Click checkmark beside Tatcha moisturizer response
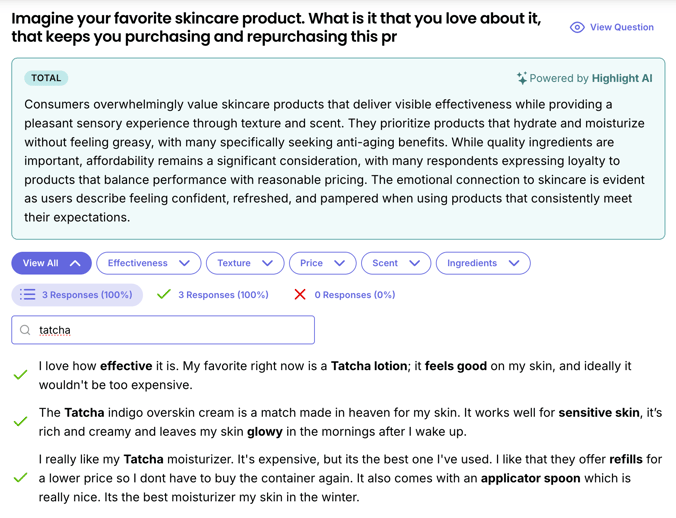 tap(20, 478)
